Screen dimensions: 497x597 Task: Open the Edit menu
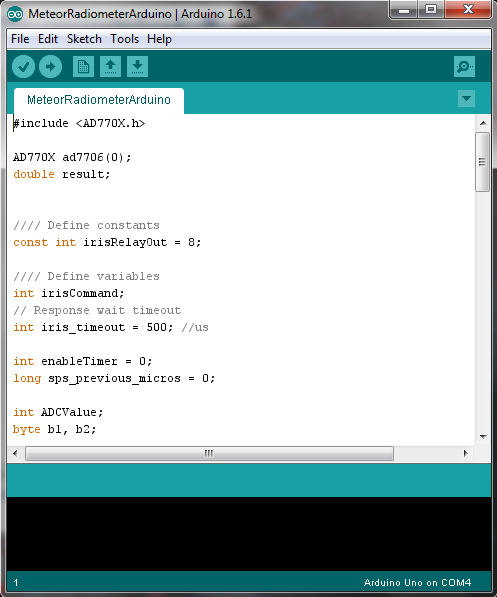click(x=48, y=39)
